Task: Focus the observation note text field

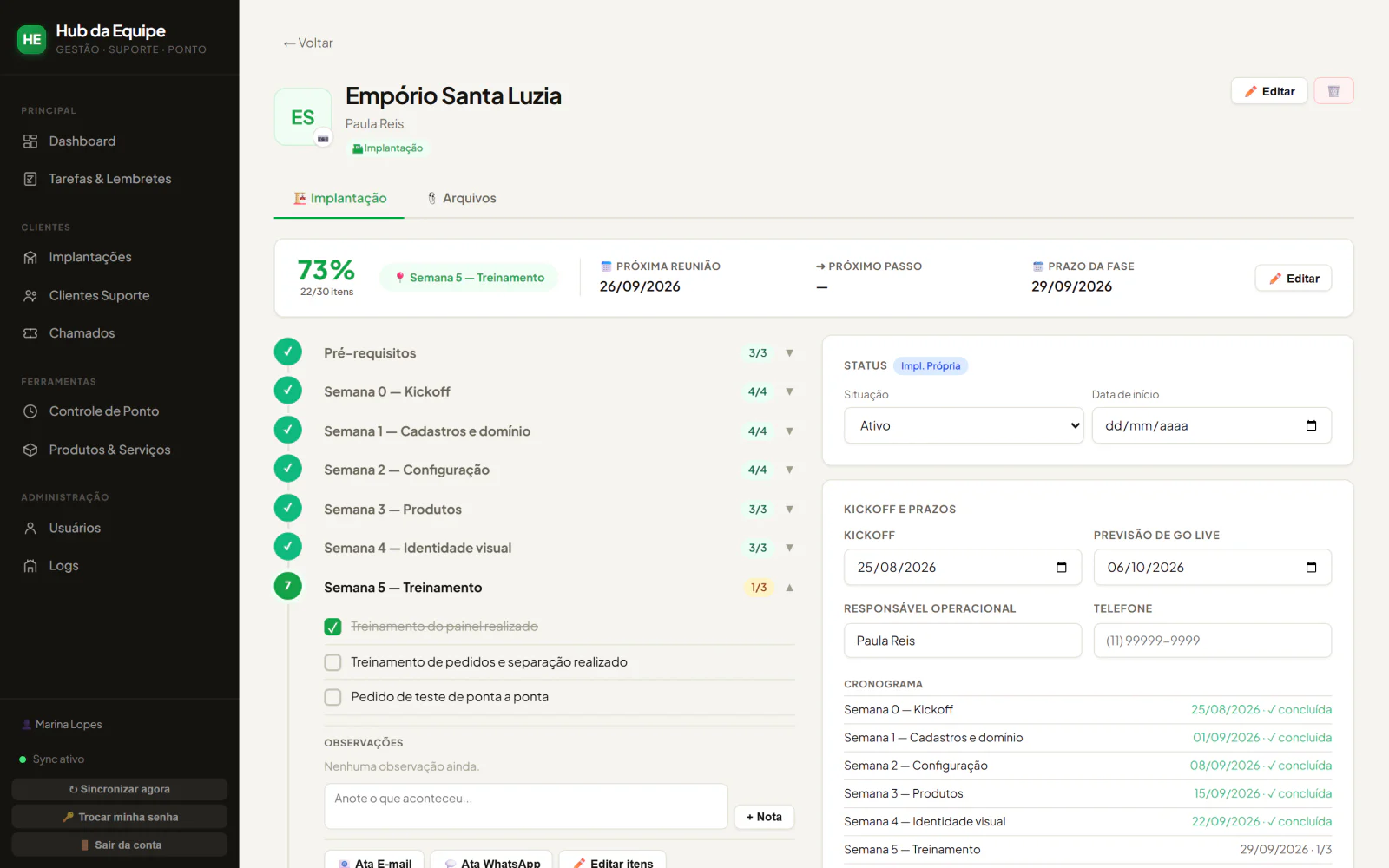Action: coord(526,806)
